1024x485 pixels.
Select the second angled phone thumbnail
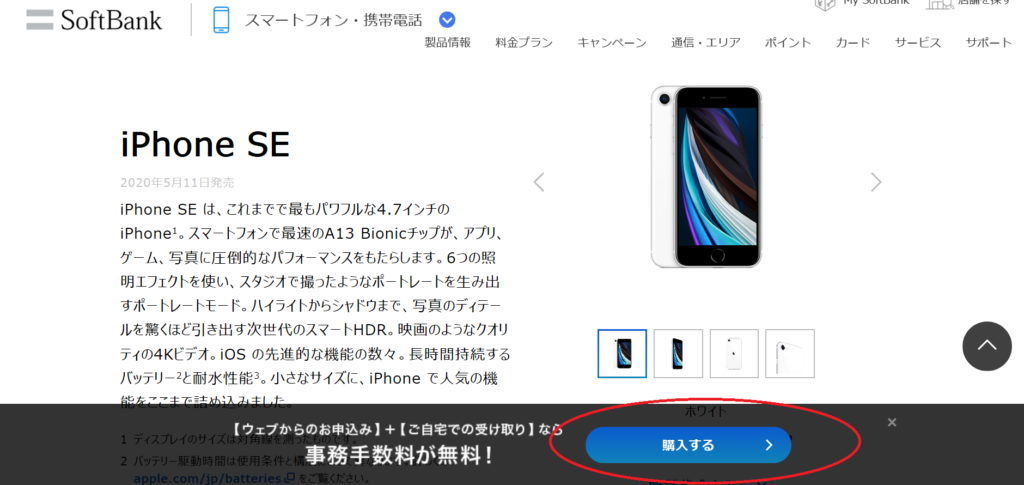pyautogui.click(x=679, y=353)
